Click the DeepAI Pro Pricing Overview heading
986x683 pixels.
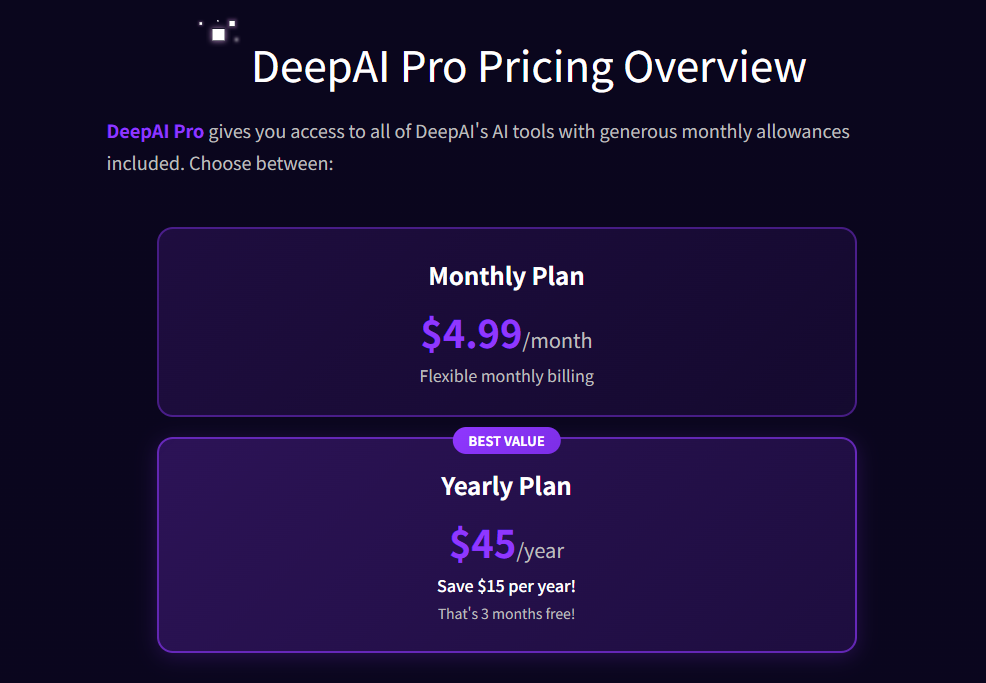coord(528,68)
